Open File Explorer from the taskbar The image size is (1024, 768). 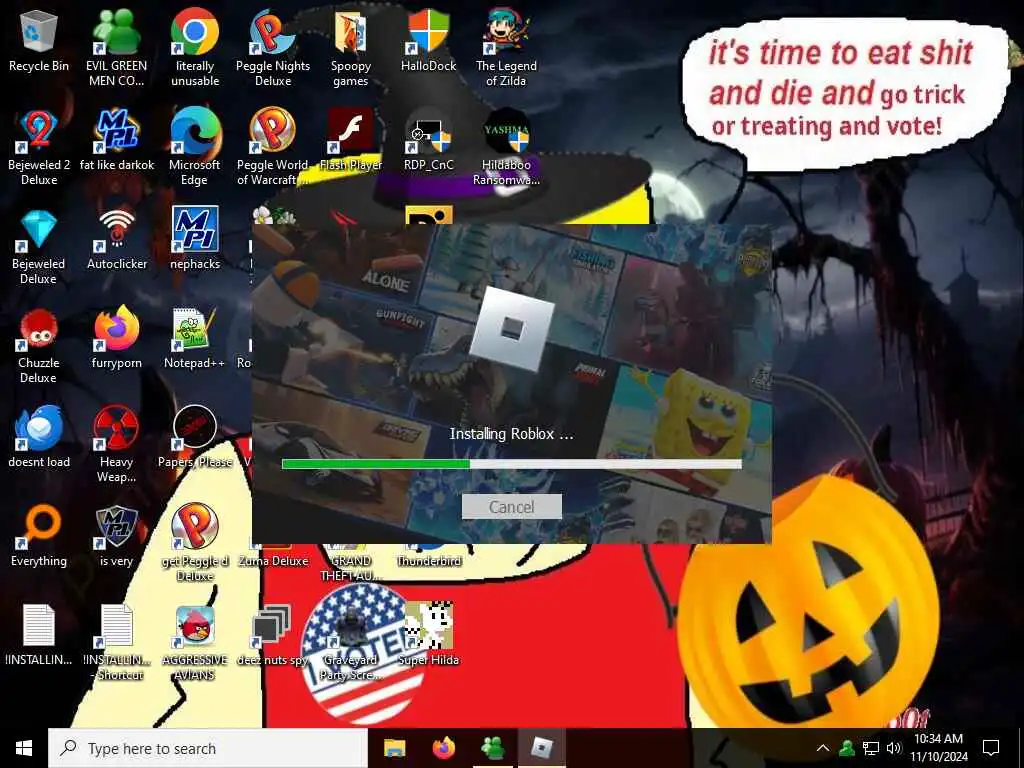tap(394, 748)
